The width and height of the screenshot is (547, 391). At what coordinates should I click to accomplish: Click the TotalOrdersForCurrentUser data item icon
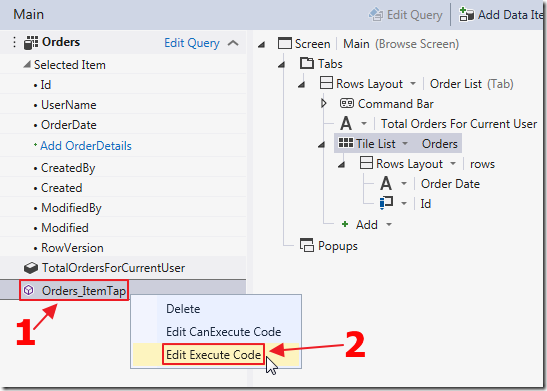(31, 268)
